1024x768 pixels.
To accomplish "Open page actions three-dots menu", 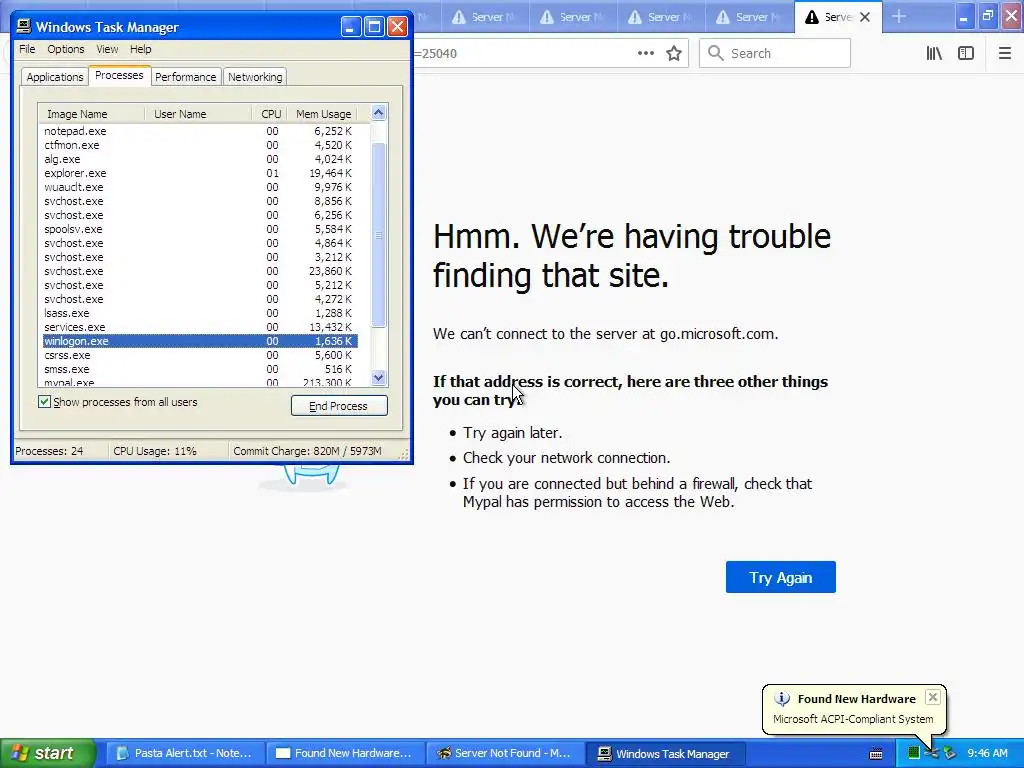I will (x=646, y=54).
